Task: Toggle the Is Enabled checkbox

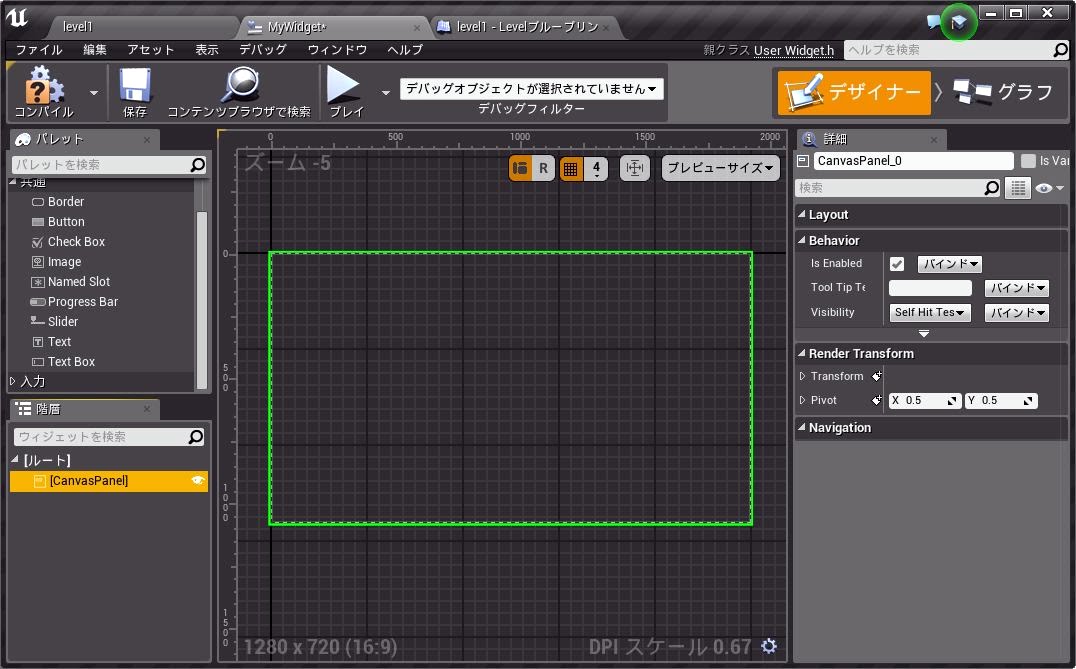Action: [x=897, y=264]
